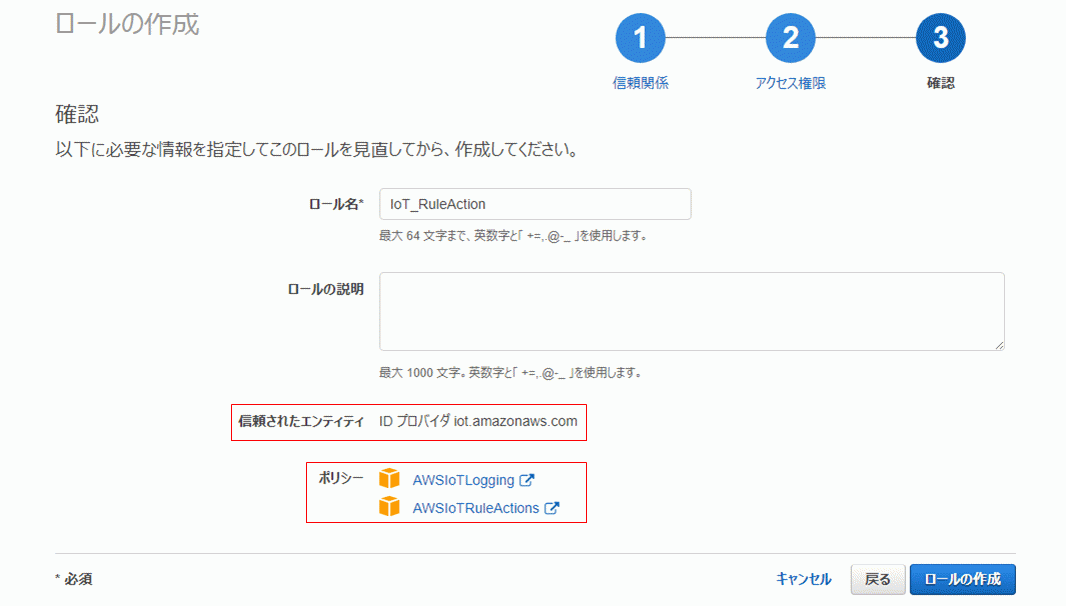Click the iot.amazonaws.com trusted entity text
Screen dimensions: 1066x606
[x=515, y=422]
